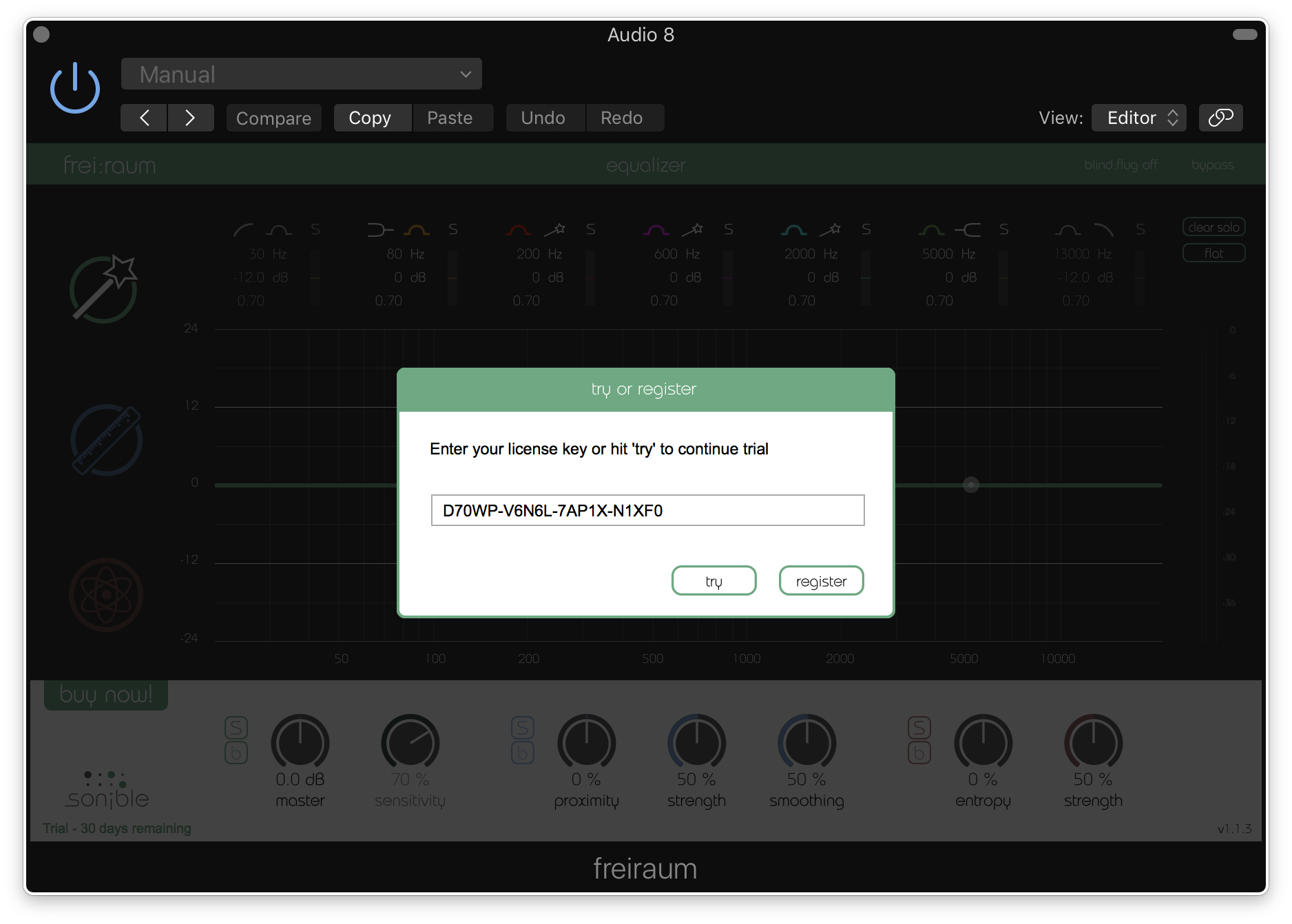Viewport: 1292px width, 924px height.
Task: Open the Editor view dropdown
Action: (x=1139, y=118)
